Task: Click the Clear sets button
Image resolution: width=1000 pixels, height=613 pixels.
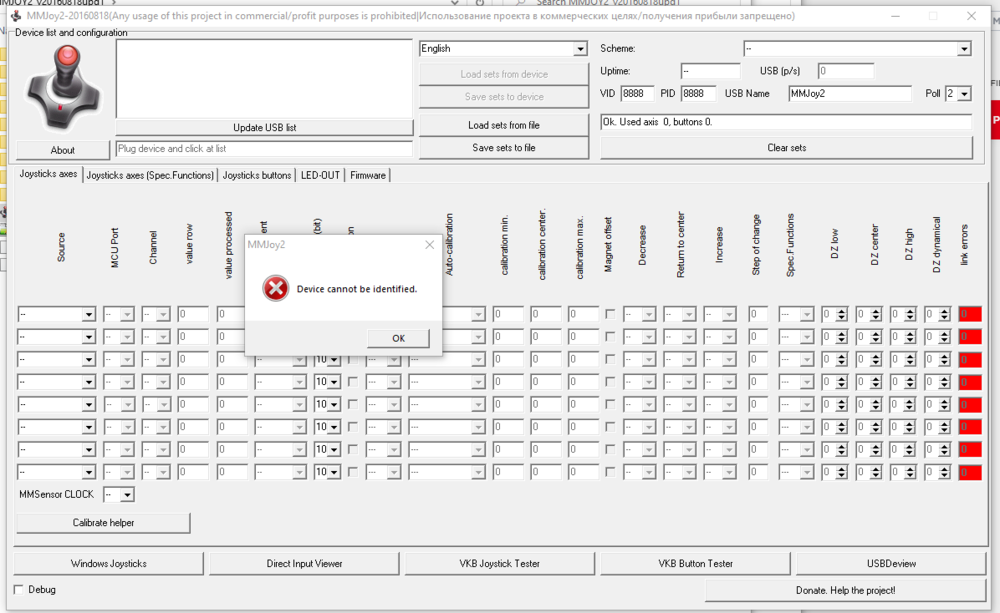Action: [x=786, y=147]
